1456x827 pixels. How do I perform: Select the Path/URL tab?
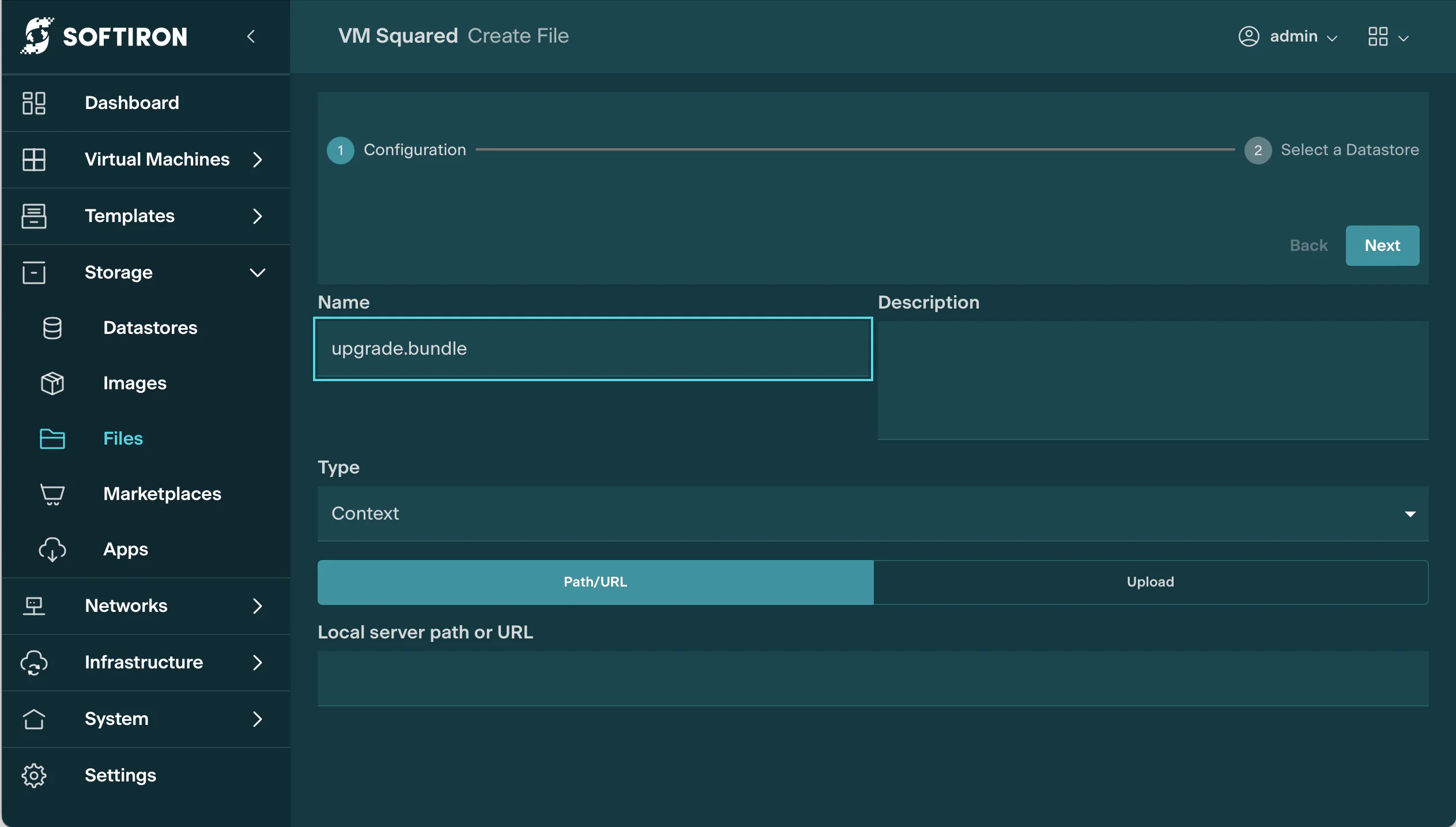594,581
